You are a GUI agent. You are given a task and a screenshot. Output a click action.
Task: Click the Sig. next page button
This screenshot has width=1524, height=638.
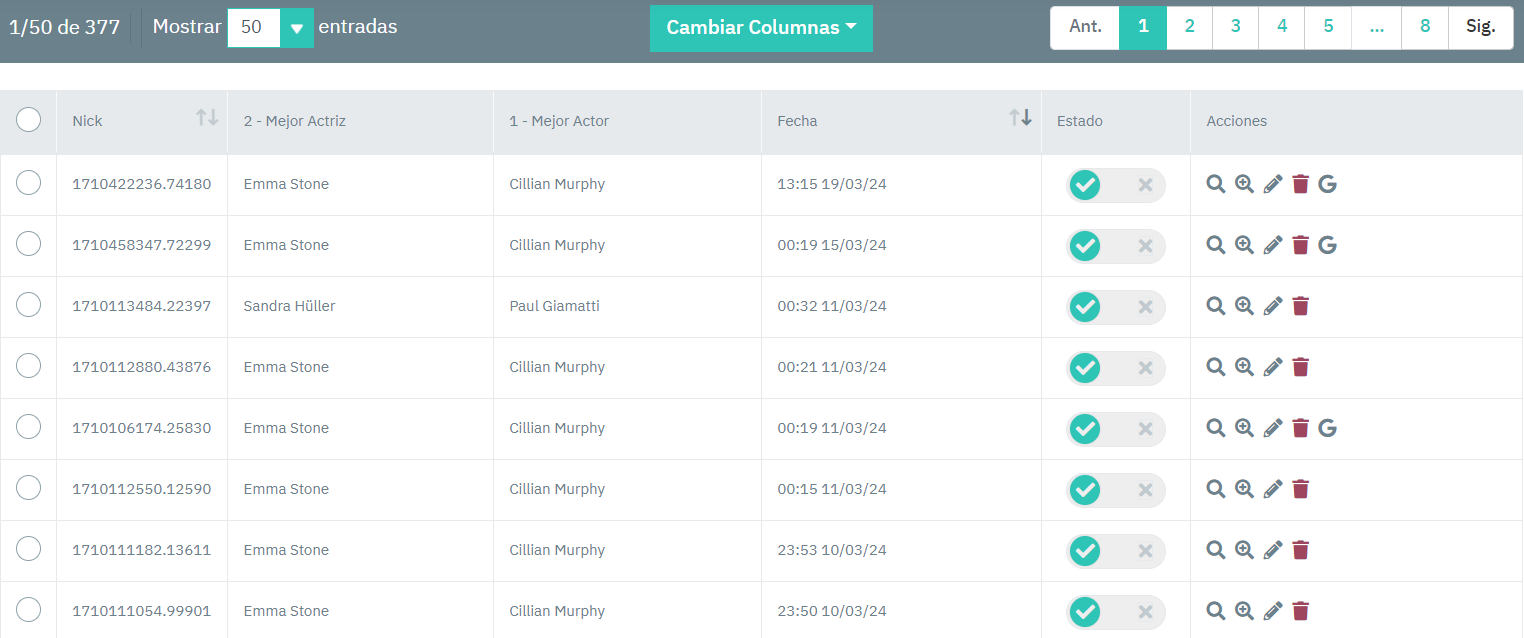pos(1481,27)
